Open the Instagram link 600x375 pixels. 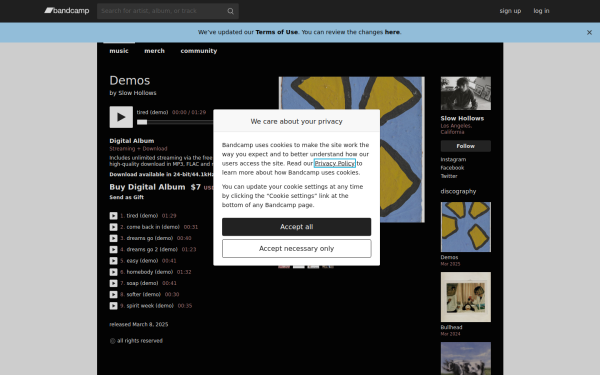coord(453,160)
